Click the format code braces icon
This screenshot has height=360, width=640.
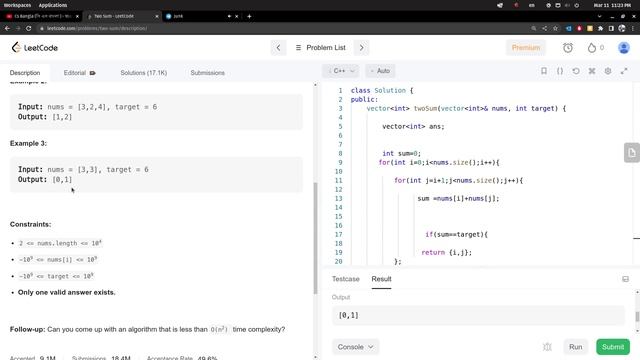[x=560, y=71]
